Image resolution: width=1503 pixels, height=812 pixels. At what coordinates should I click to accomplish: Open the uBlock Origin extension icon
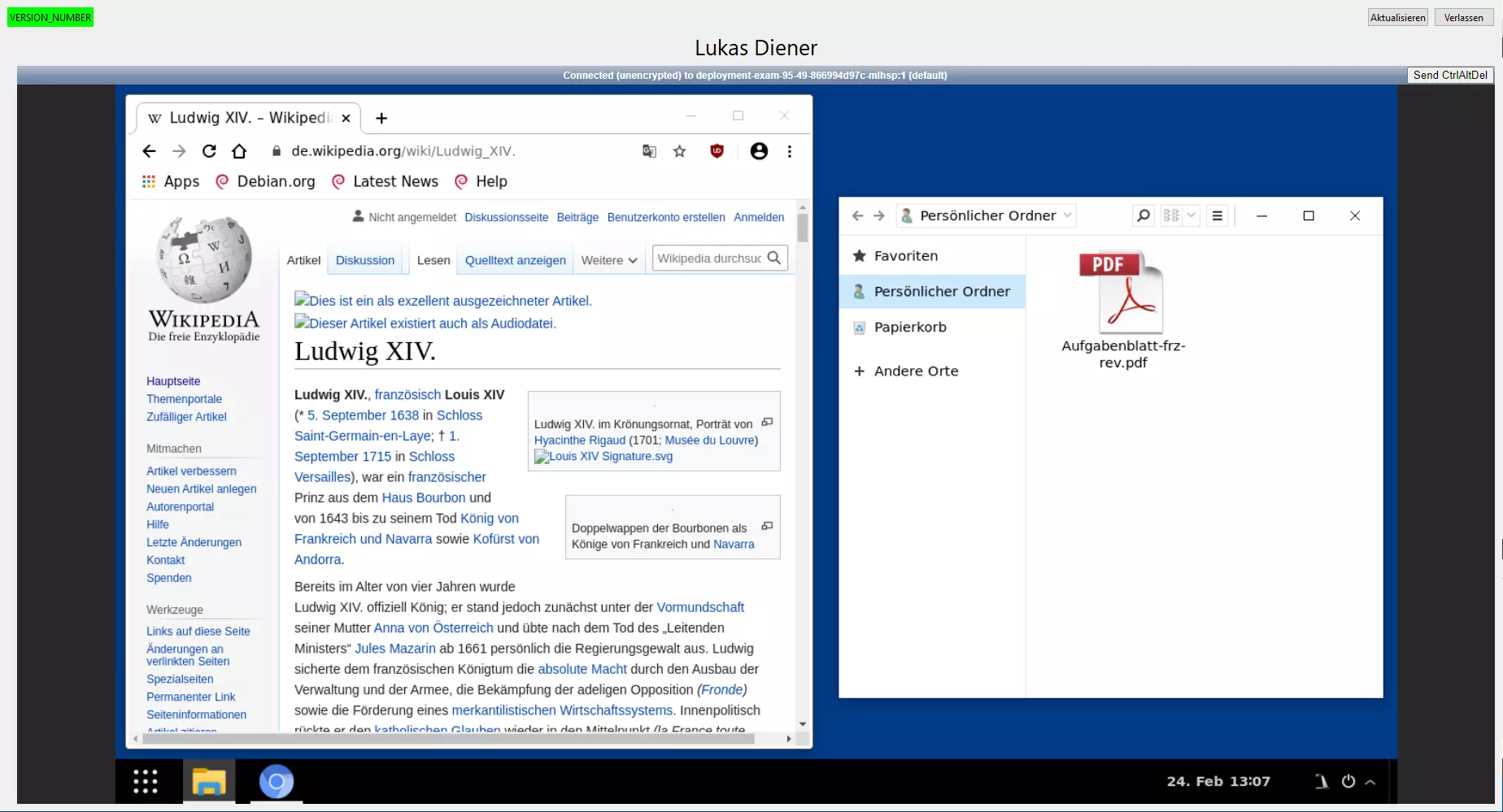coord(717,151)
